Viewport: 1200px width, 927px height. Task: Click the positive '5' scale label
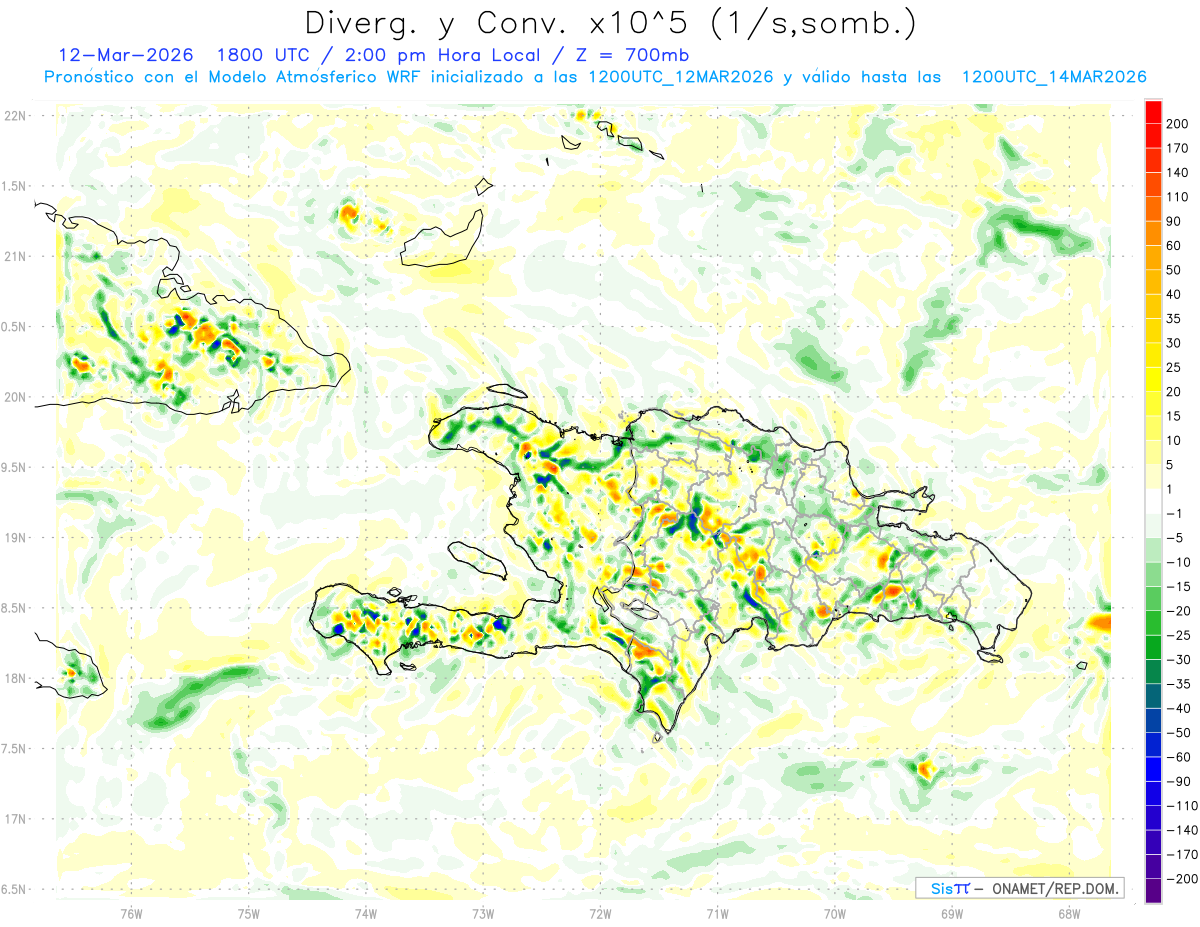click(x=1171, y=465)
